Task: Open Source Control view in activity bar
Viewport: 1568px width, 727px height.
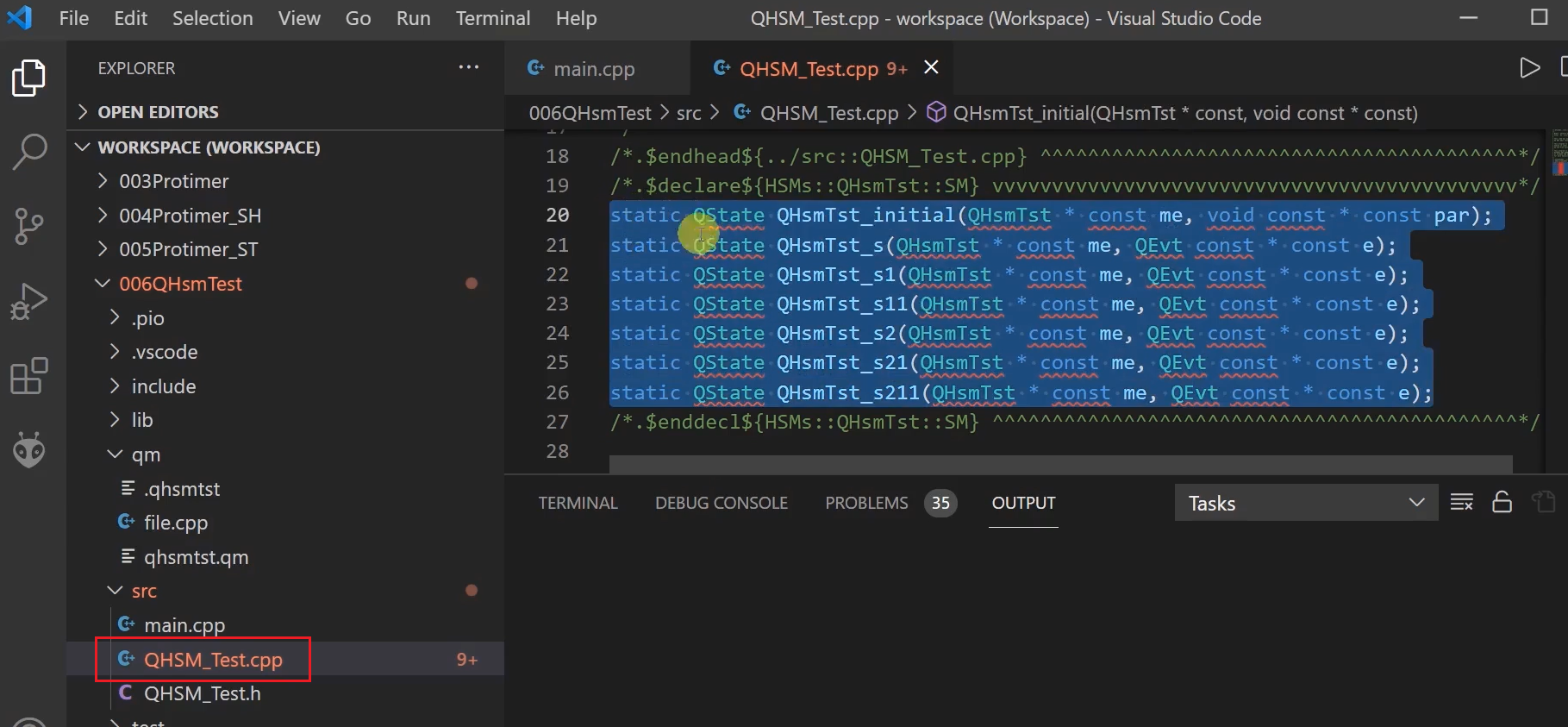Action: [28, 226]
